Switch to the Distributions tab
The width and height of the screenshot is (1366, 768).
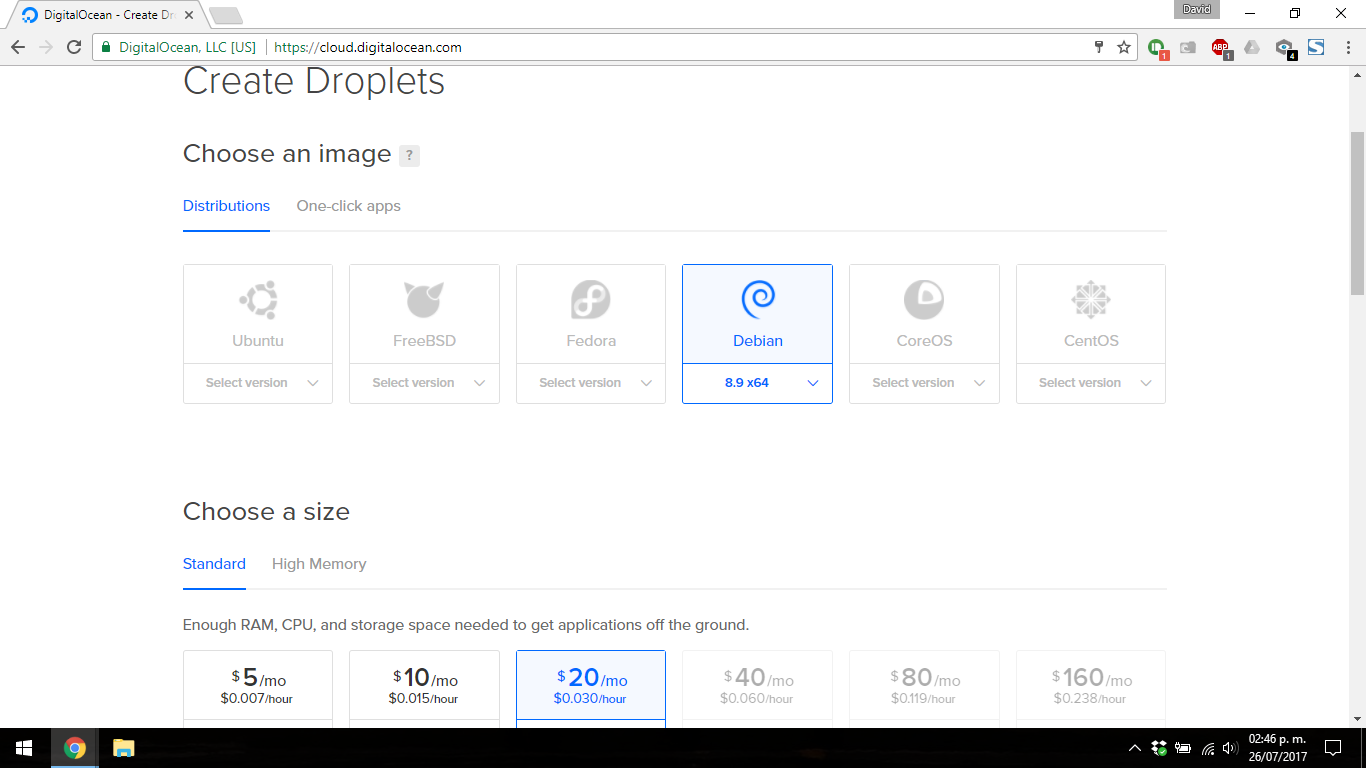pos(226,206)
